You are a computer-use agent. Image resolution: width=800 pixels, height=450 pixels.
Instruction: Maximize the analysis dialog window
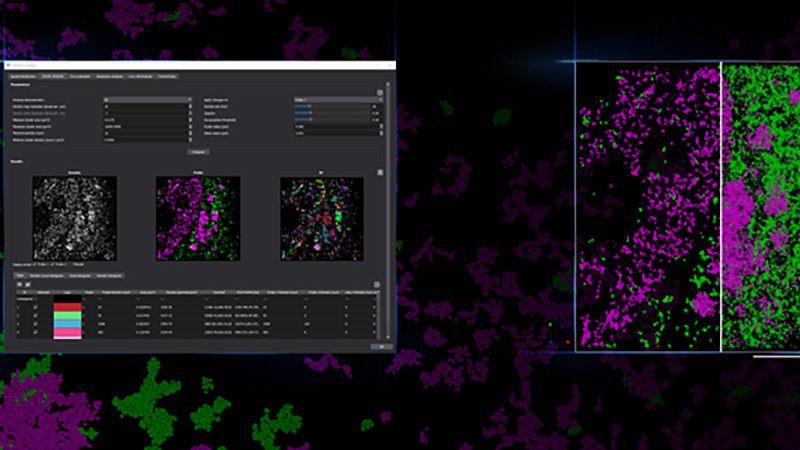tap(378, 66)
